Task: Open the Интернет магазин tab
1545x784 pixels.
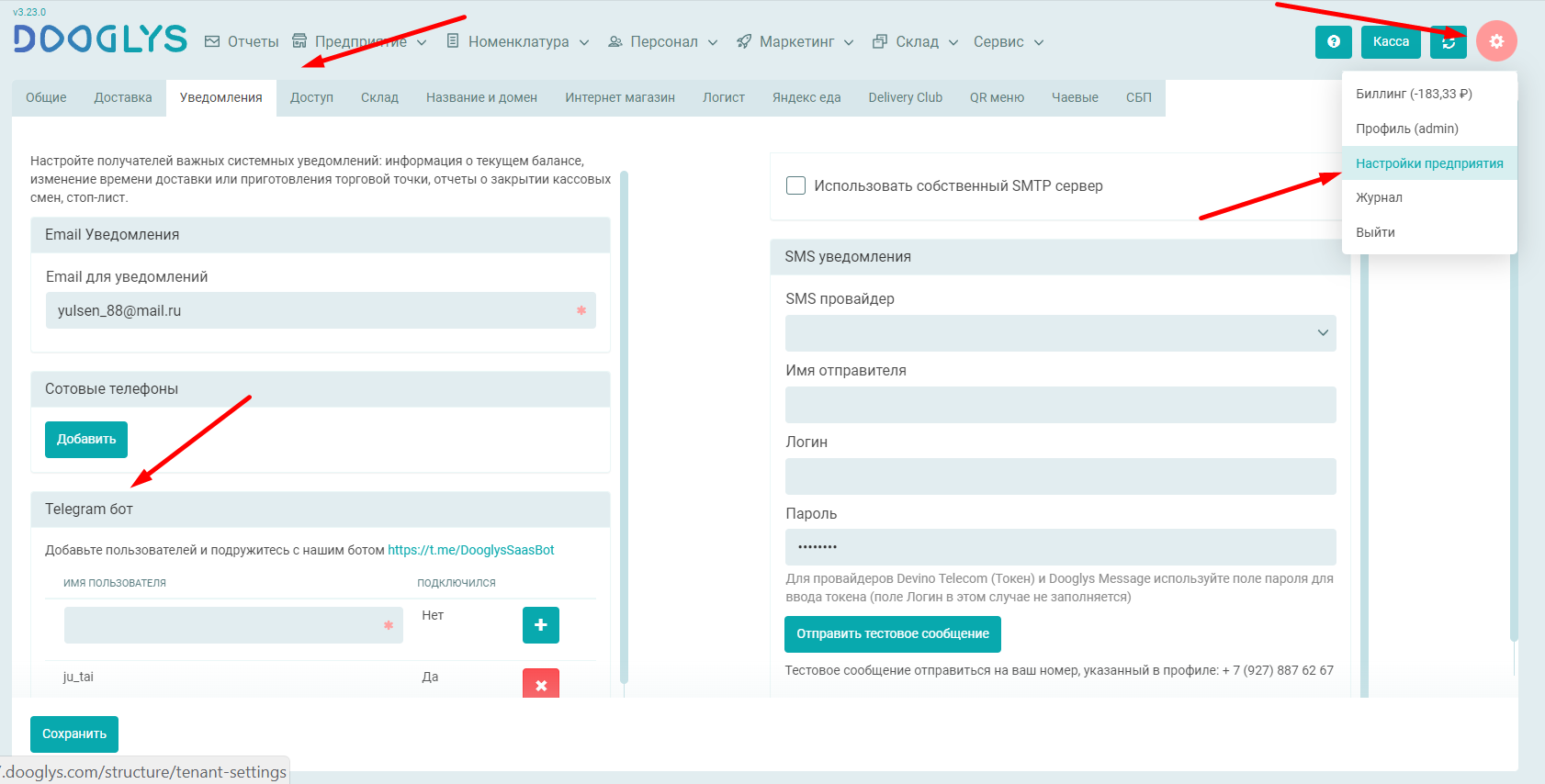Action: coord(620,97)
